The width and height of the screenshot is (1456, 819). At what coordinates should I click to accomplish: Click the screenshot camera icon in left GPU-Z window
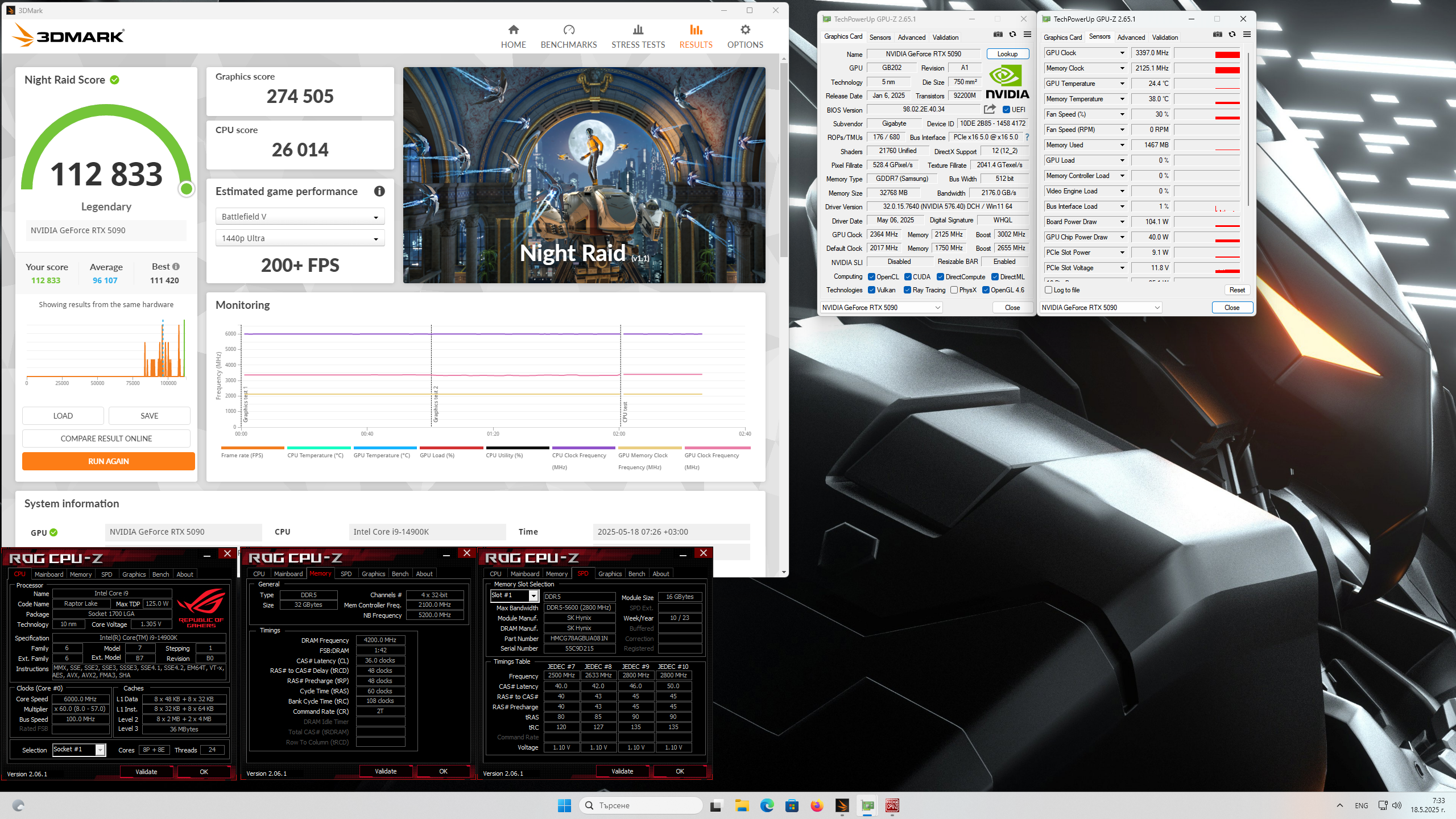tap(998, 34)
